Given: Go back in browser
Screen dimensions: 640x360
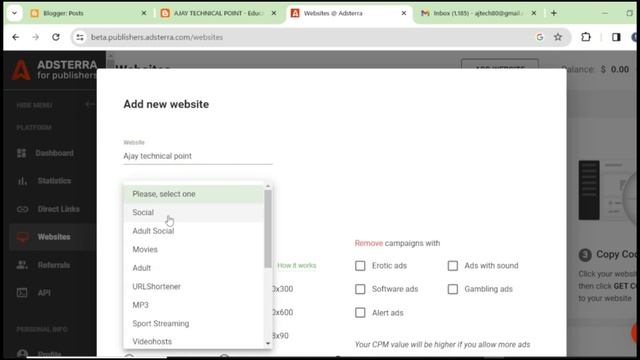Looking at the screenshot, I should point(16,37).
